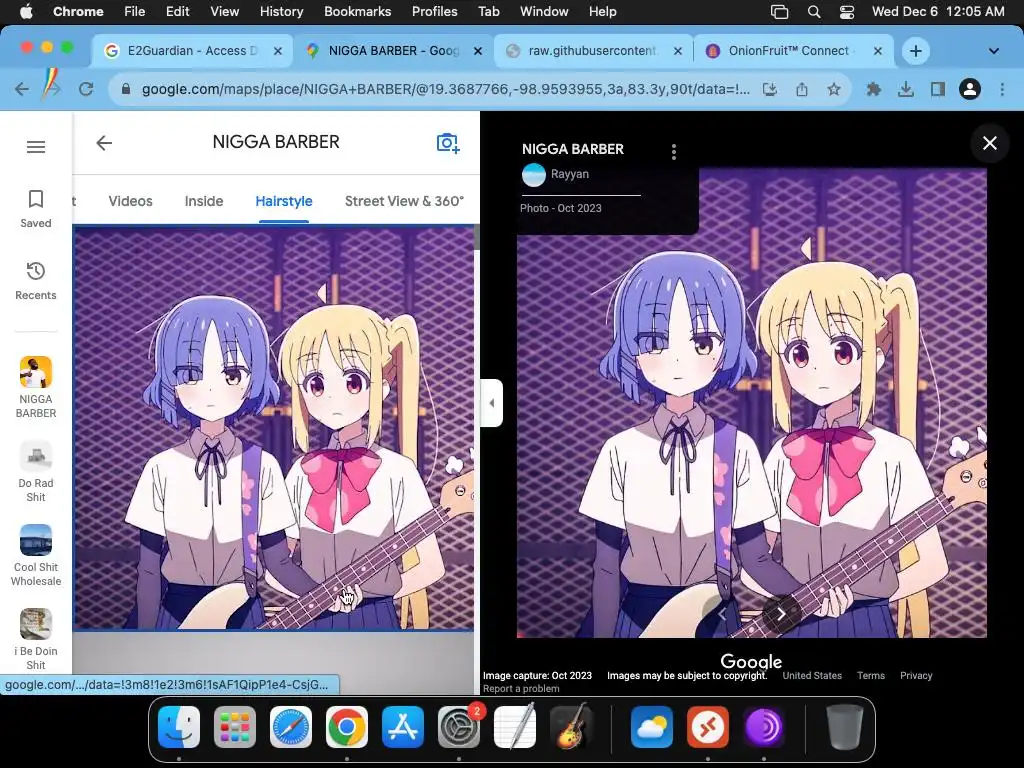Open the Terms link
The image size is (1024, 768).
click(871, 676)
